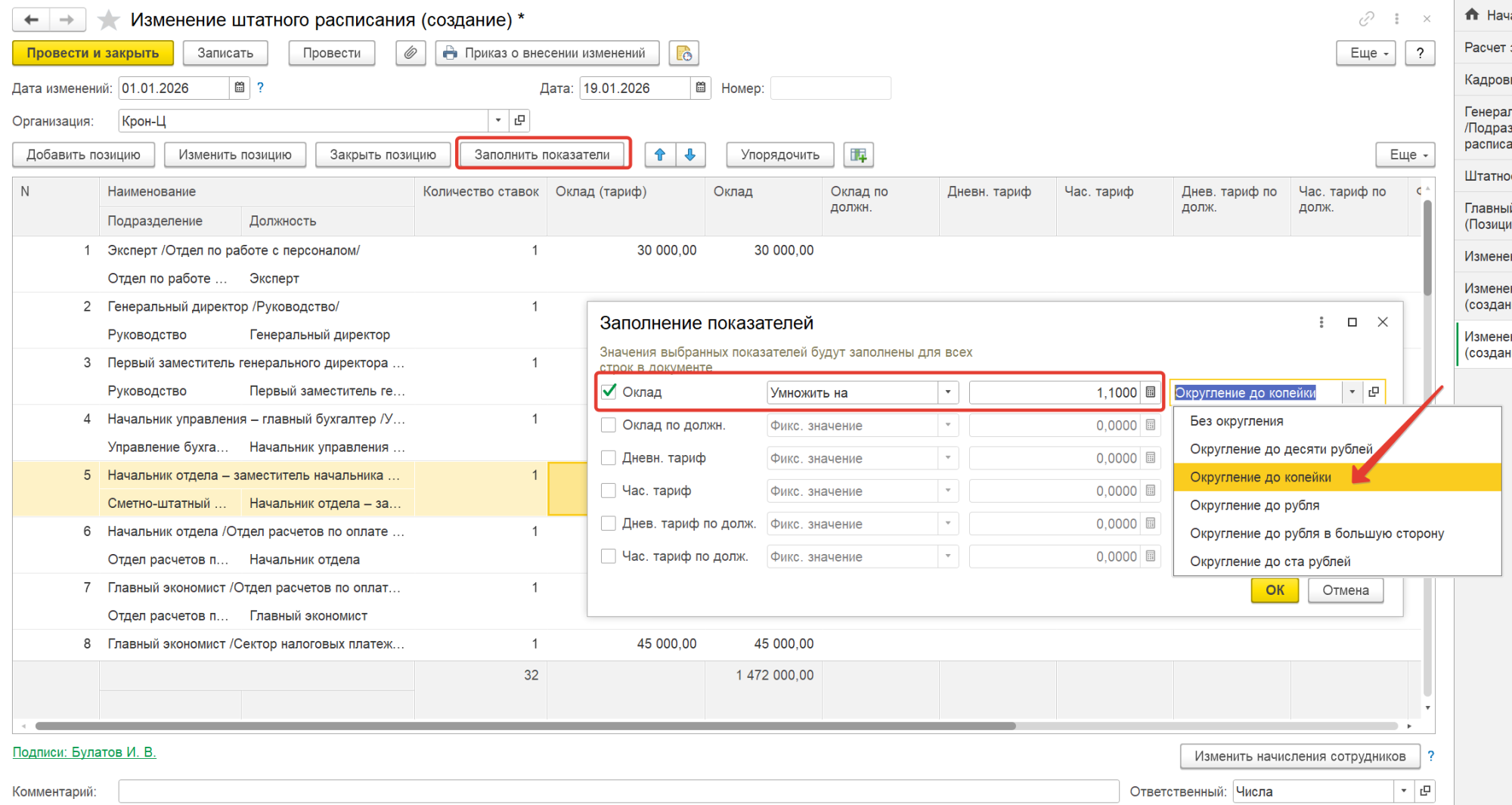Move row up with blue arrow

coord(659,155)
